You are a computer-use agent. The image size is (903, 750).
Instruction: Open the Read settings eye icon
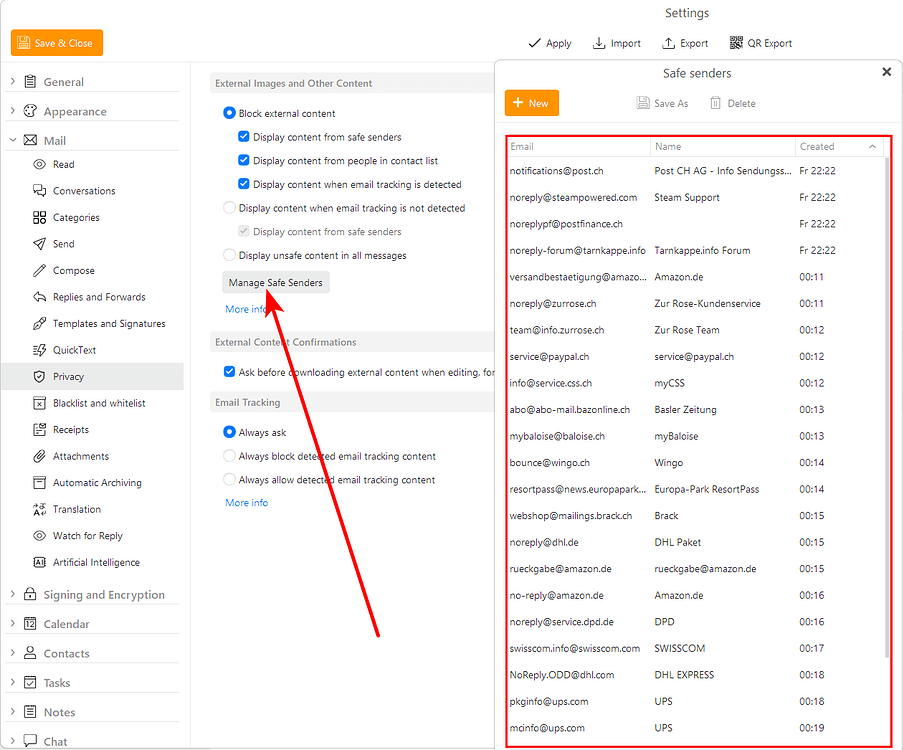pos(39,164)
